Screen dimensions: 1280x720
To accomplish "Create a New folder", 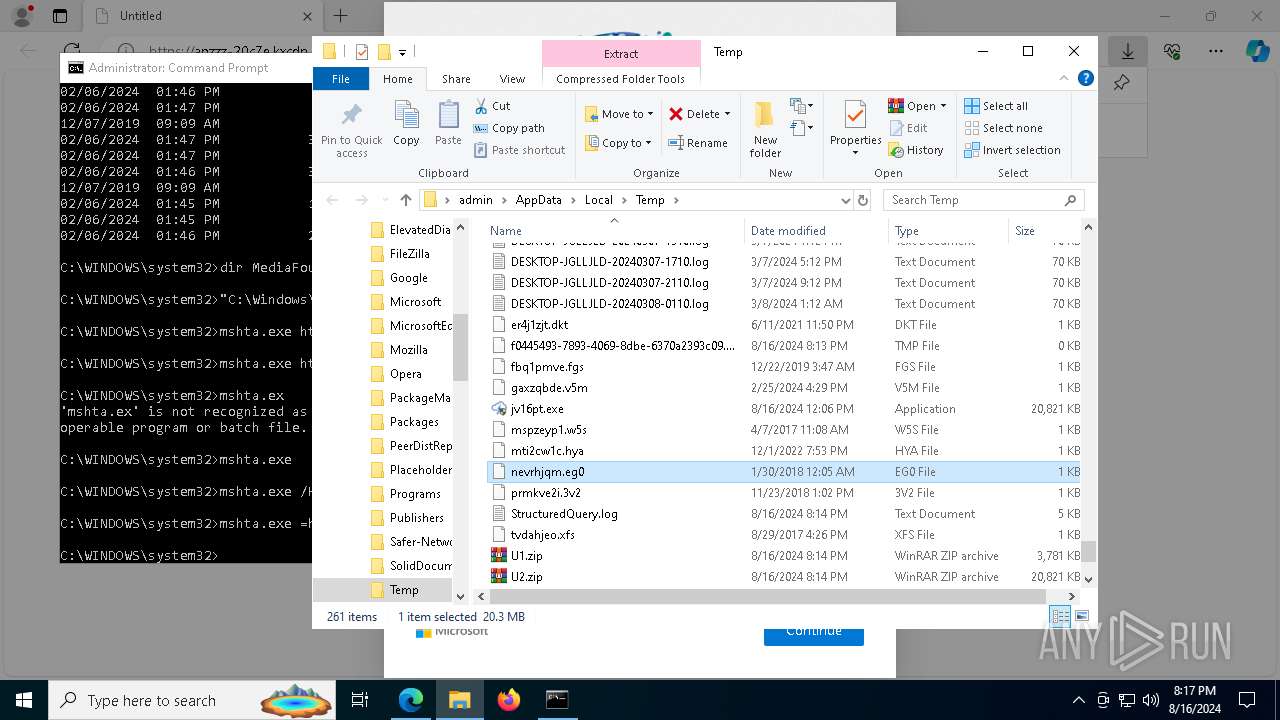I will 765,129.
